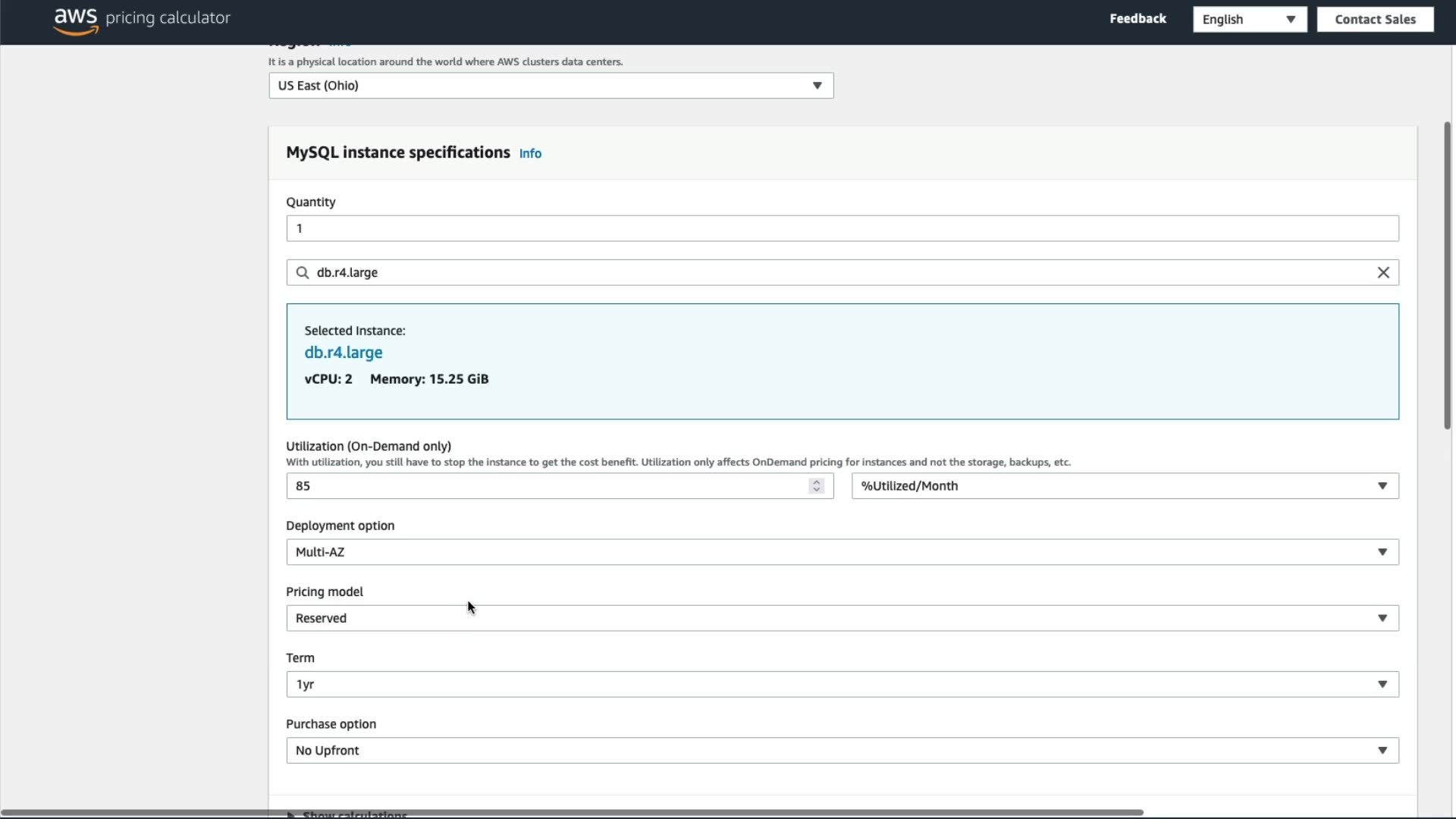
Task: Click the AWS pricing calculator logo
Action: pos(142,19)
